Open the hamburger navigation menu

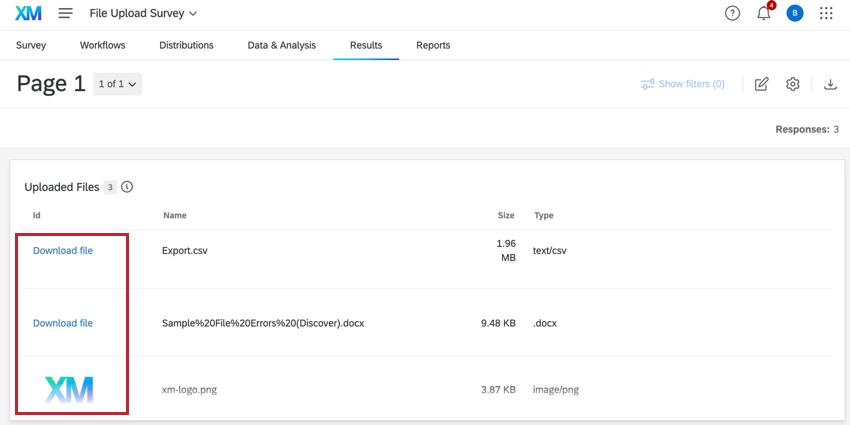pos(66,13)
